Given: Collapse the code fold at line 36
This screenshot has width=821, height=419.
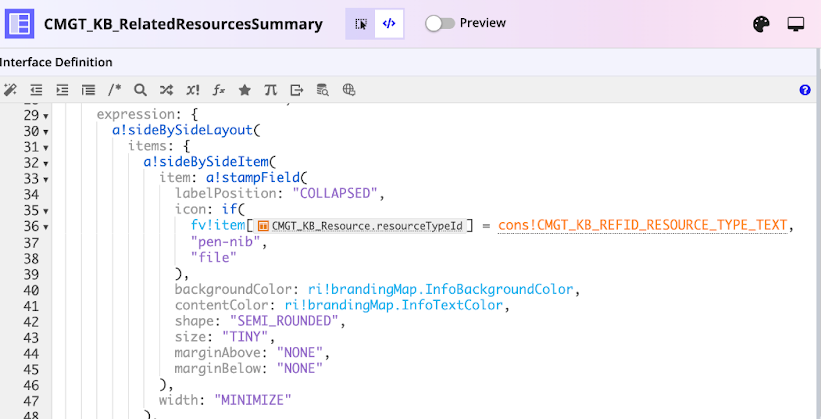Looking at the screenshot, I should coord(46,227).
